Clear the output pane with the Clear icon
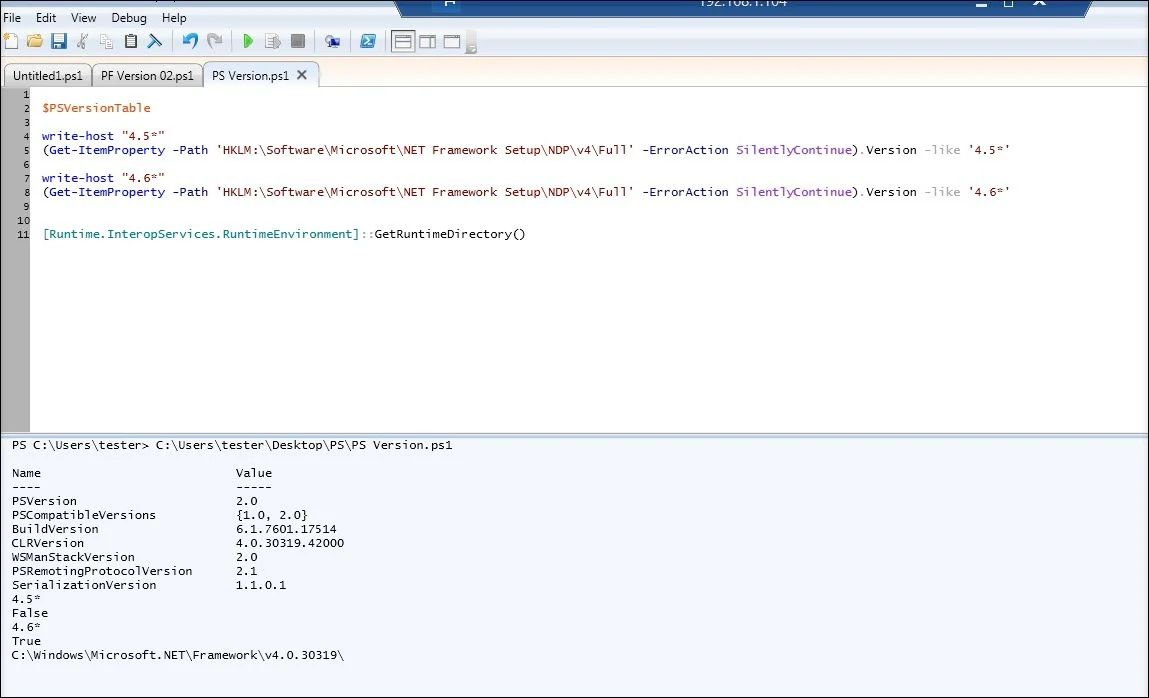Viewport: 1149px width, 698px height. click(x=155, y=41)
